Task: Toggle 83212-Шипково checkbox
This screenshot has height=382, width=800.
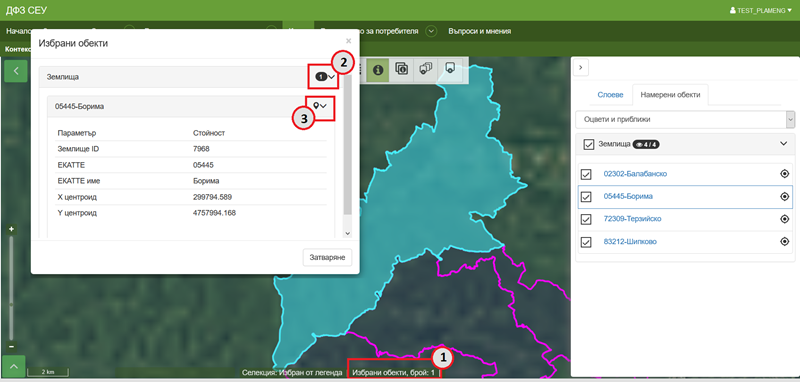Action: click(x=586, y=242)
